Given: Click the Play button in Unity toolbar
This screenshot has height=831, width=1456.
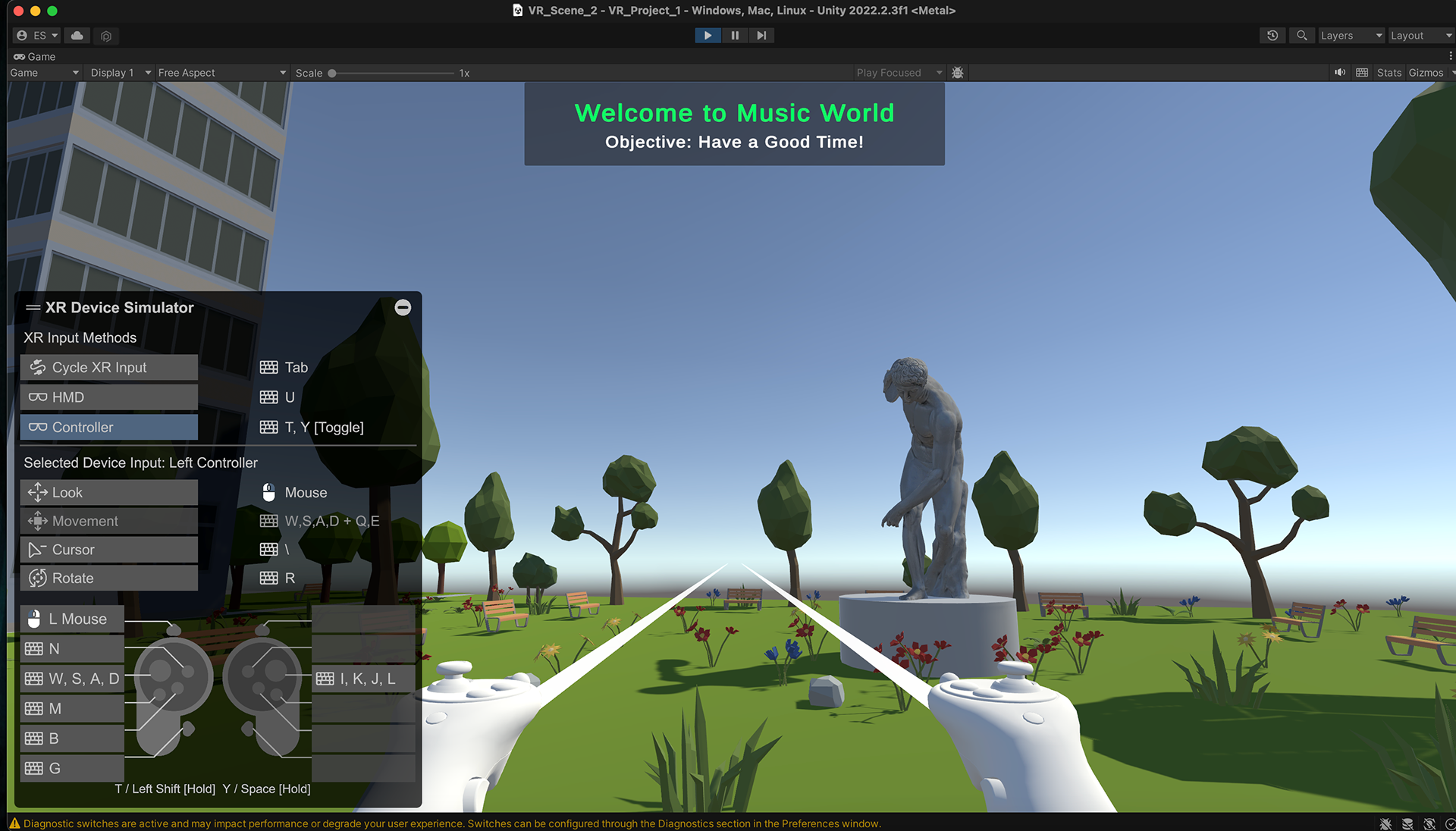Looking at the screenshot, I should (708, 36).
